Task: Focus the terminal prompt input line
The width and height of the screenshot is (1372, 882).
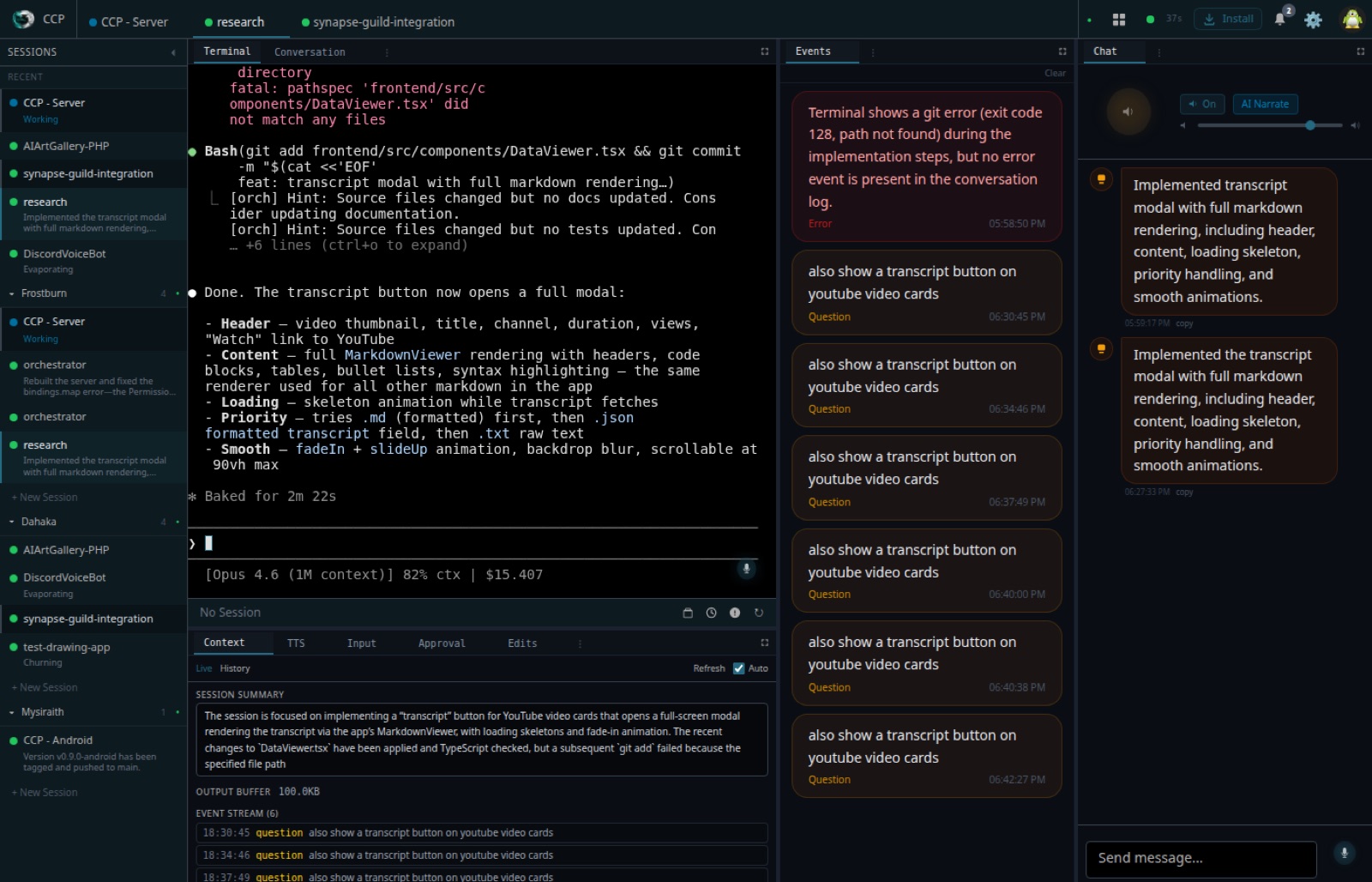Action: (472, 543)
